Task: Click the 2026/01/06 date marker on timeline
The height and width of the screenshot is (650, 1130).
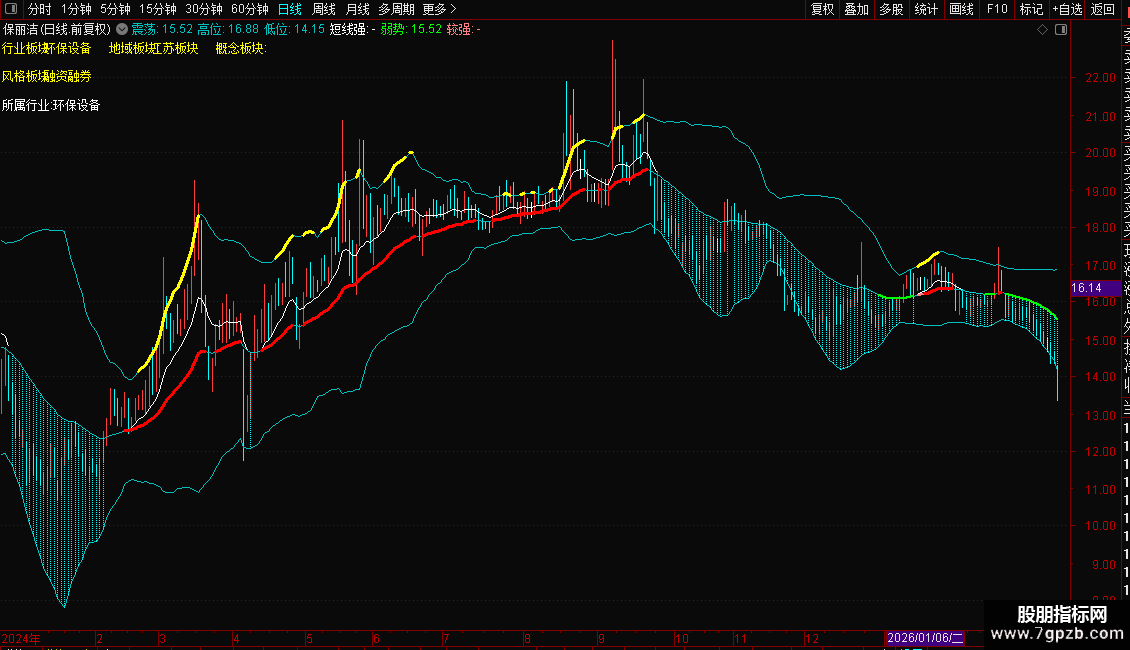Action: tap(924, 637)
